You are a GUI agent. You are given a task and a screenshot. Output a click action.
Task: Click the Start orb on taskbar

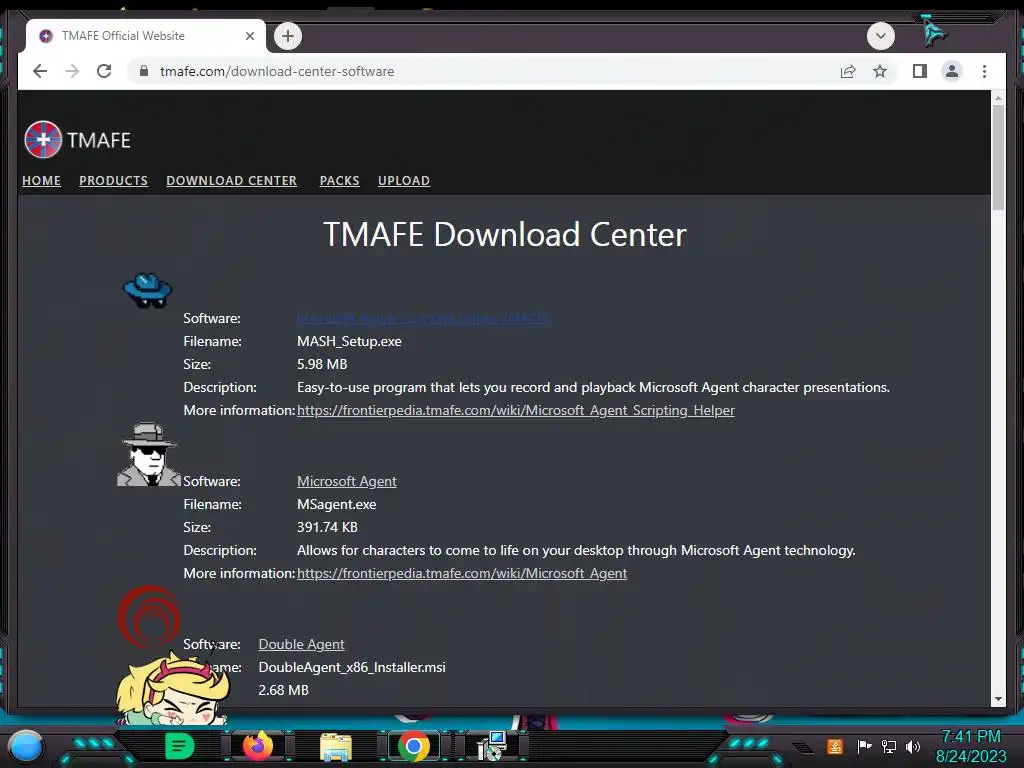coord(26,746)
